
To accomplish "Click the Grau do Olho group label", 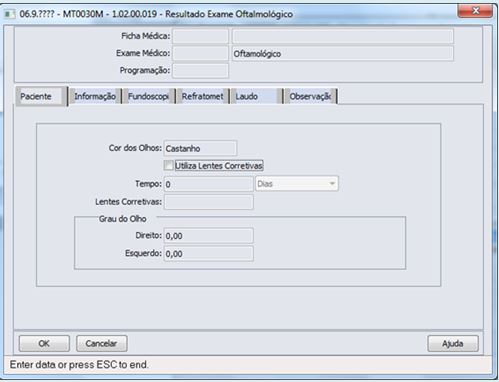I will coord(123,219).
